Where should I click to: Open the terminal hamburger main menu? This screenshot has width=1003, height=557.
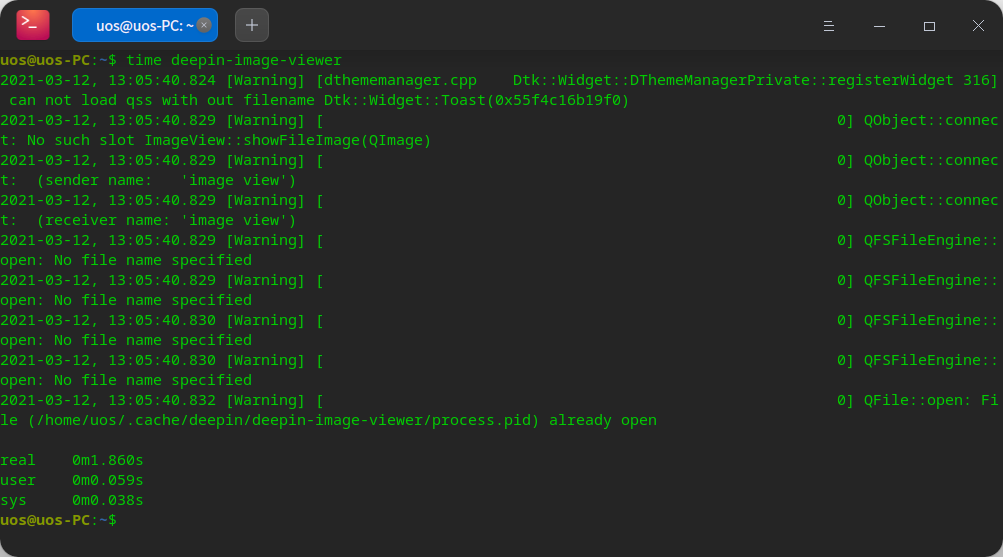tap(829, 25)
